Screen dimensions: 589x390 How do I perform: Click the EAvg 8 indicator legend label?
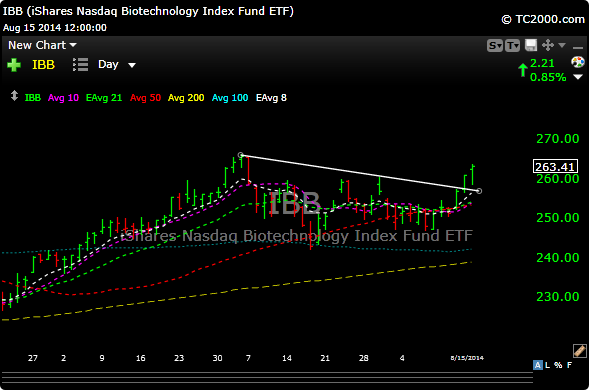point(271,98)
